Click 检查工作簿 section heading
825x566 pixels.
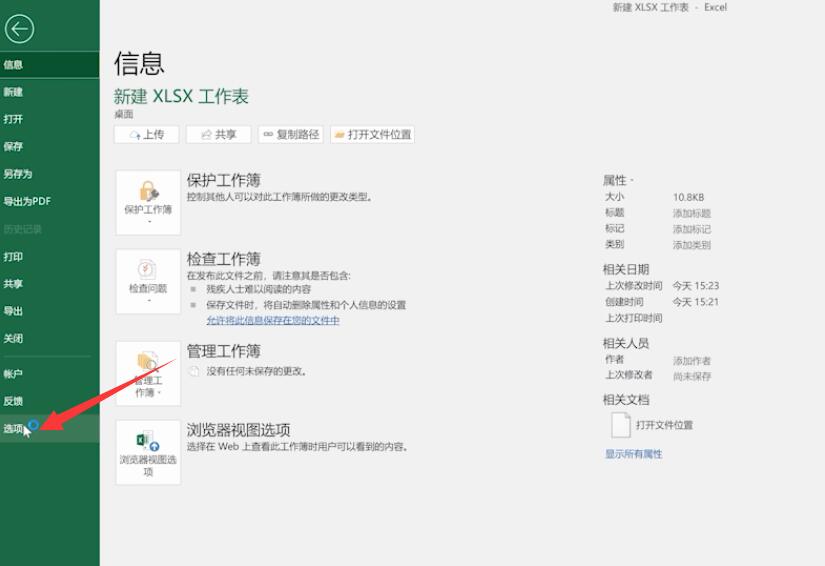point(224,259)
